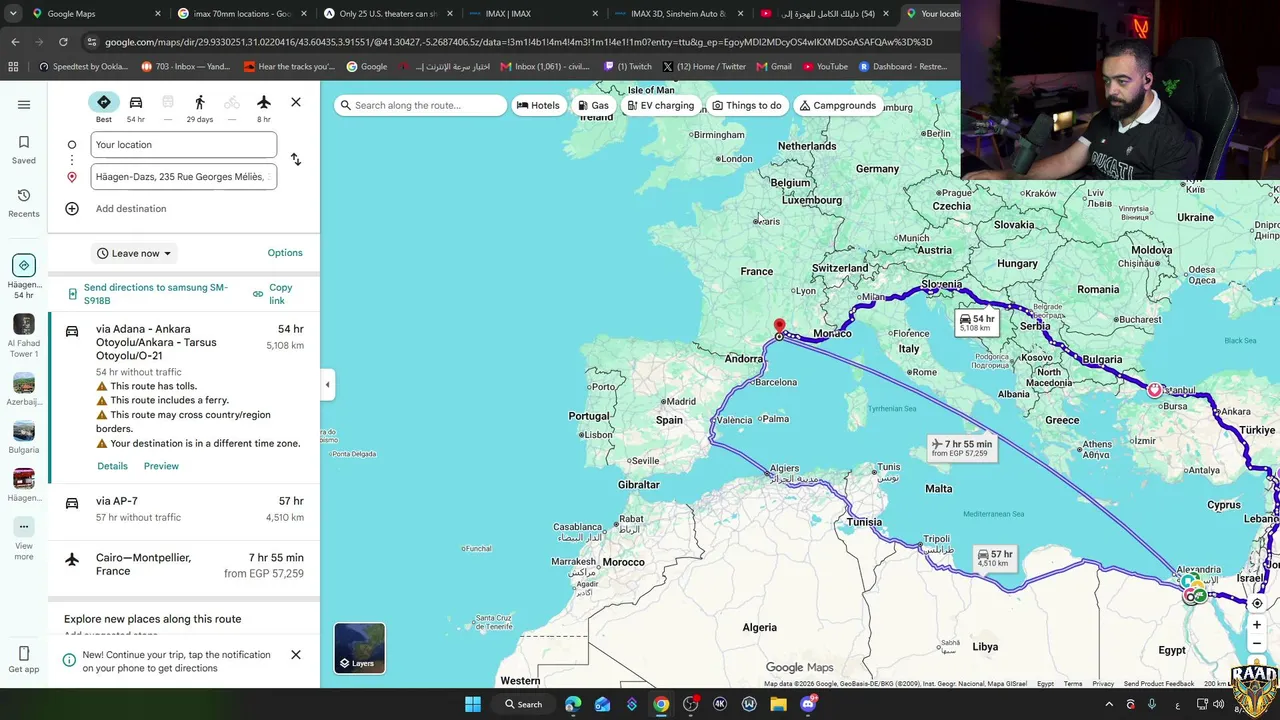
Task: Click the red destination pin near Montpellier
Action: coord(780,327)
